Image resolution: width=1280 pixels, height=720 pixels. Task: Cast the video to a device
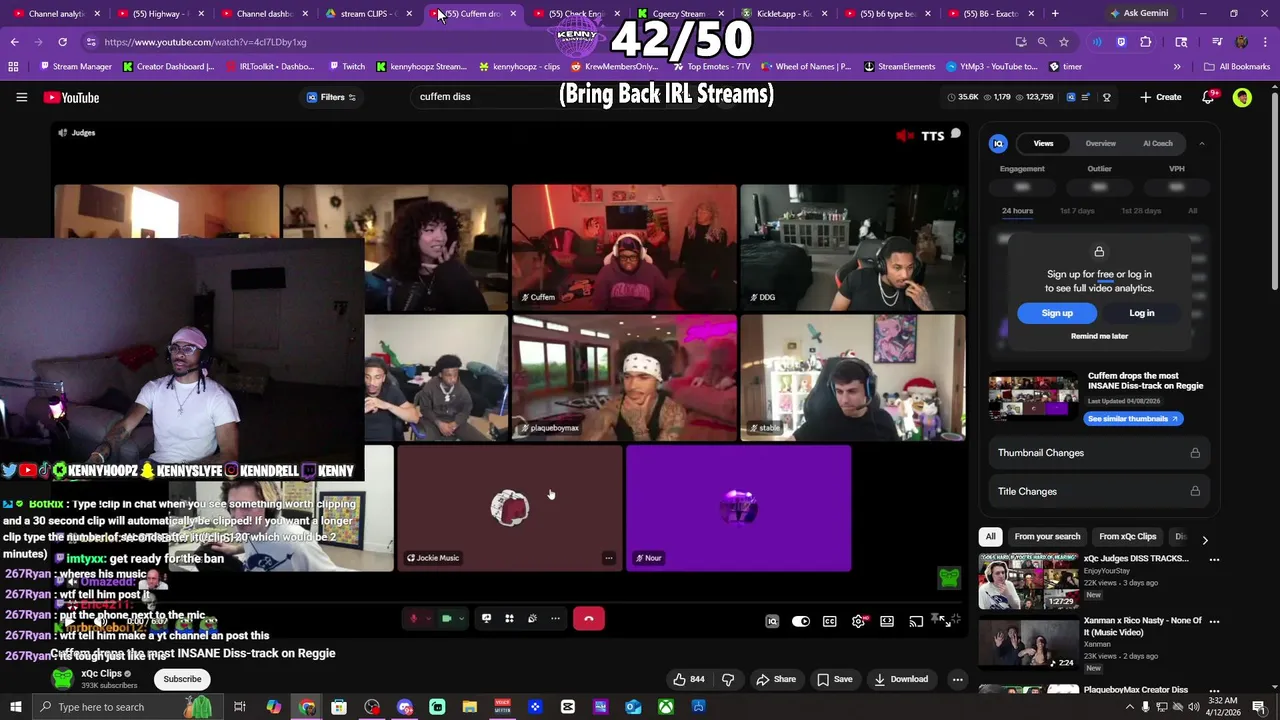[x=916, y=621]
